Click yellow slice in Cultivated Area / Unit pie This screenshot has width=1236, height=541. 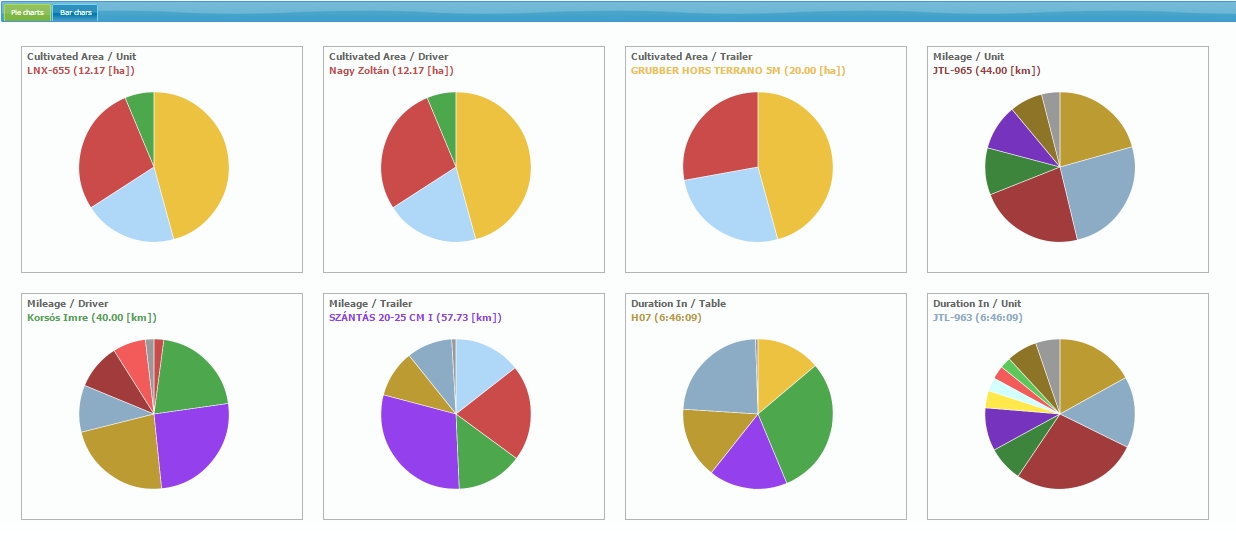pyautogui.click(x=195, y=165)
